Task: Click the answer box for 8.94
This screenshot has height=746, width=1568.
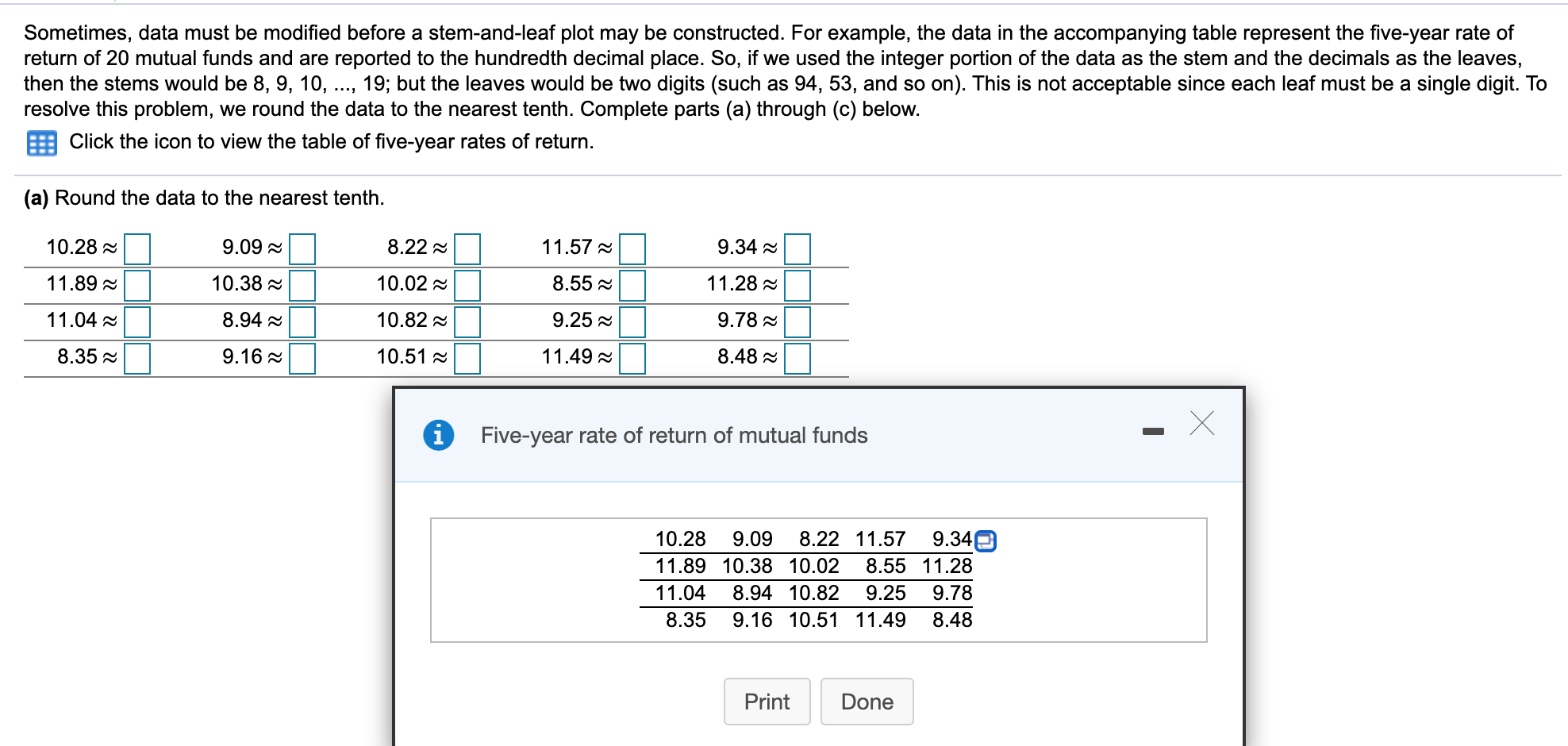Action: point(302,321)
